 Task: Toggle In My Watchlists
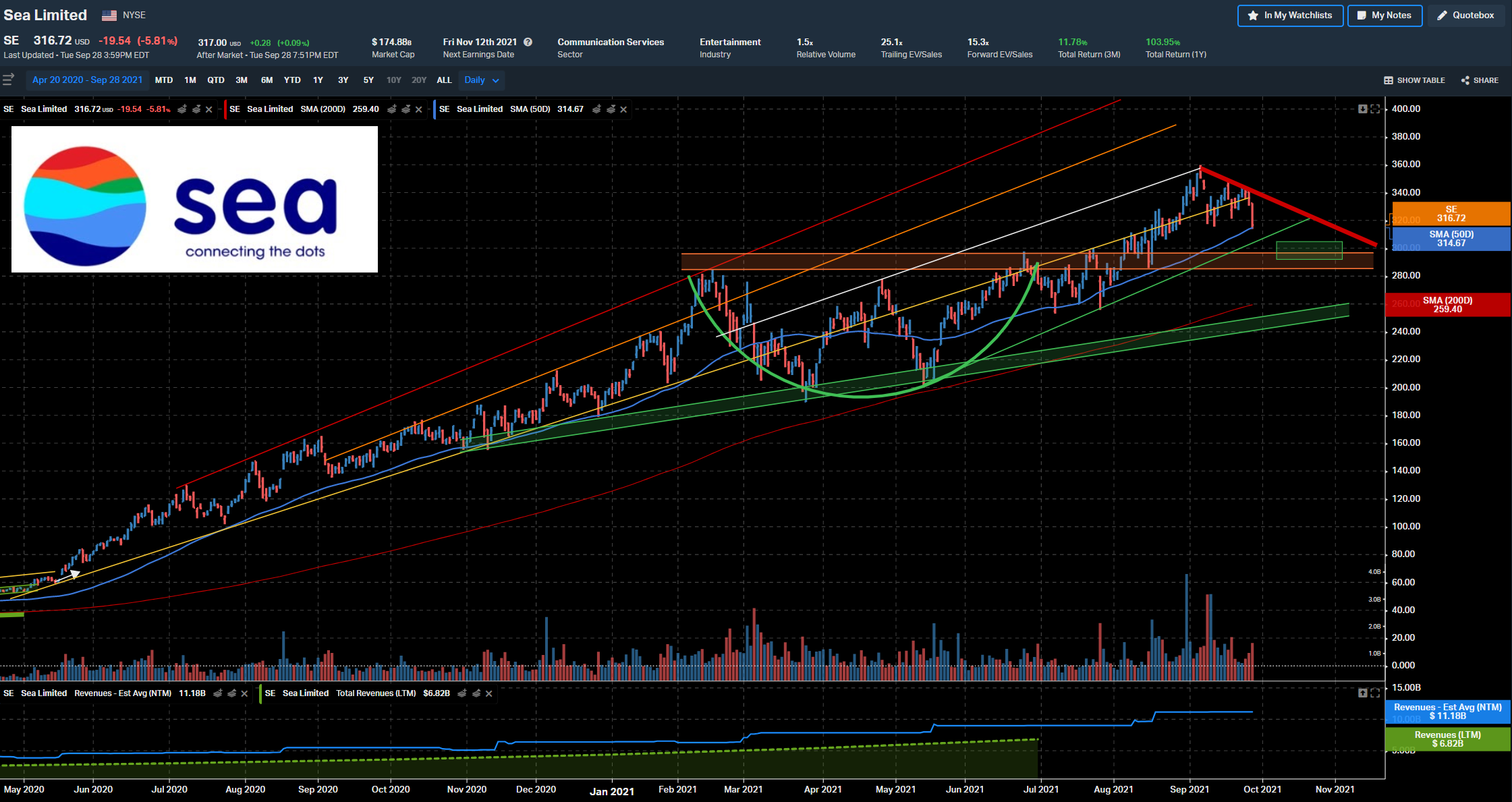point(1290,16)
